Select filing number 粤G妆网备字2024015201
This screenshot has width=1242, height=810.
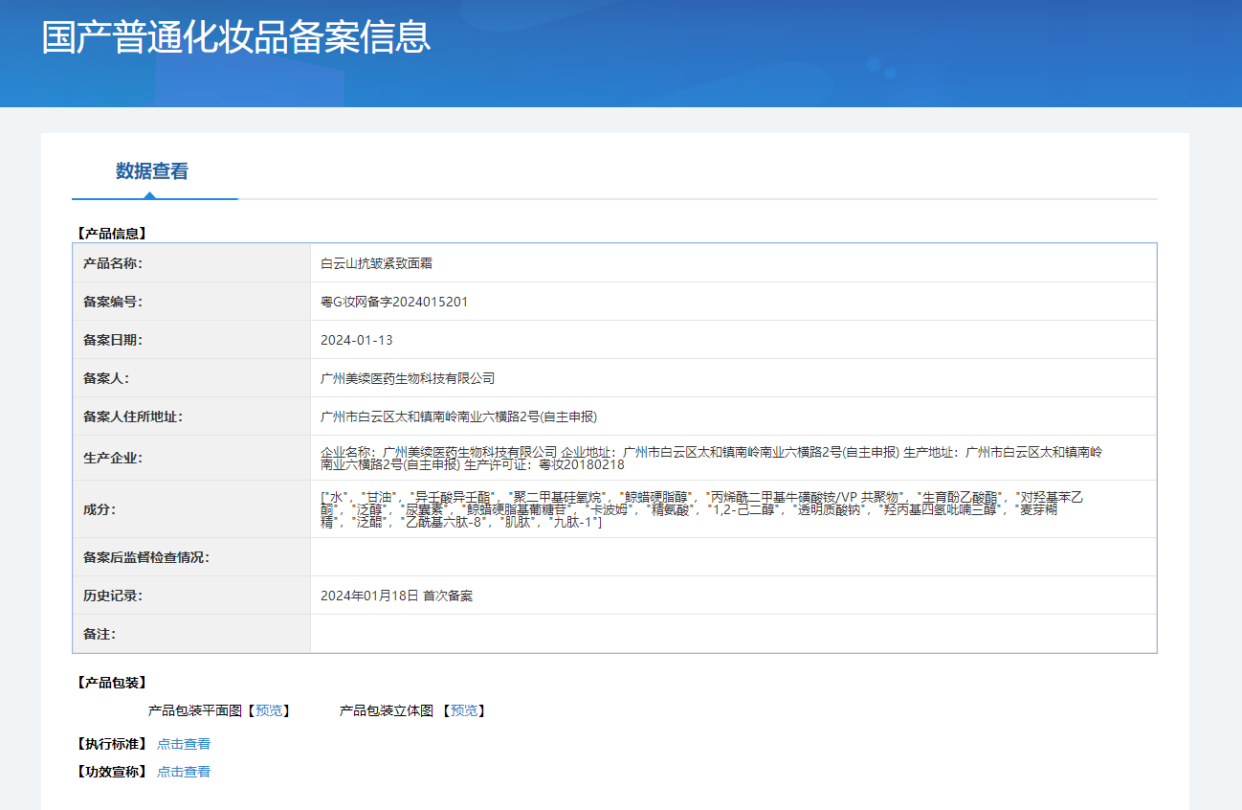click(x=394, y=302)
